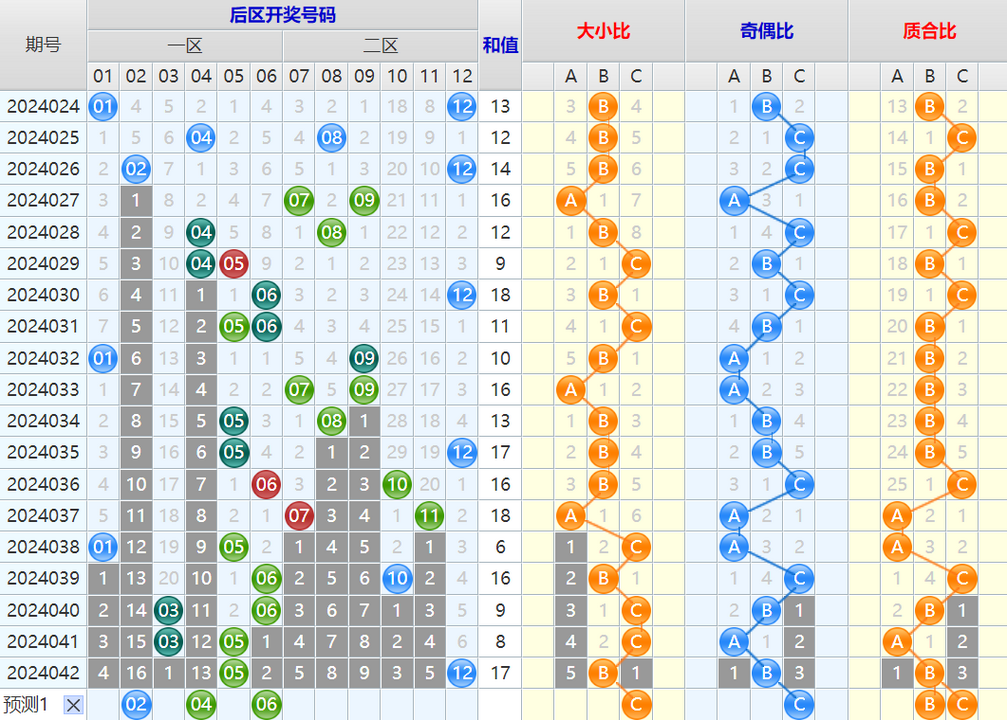Click 和值 value 11 in row 2024031
This screenshot has height=720, width=1007.
[500, 326]
